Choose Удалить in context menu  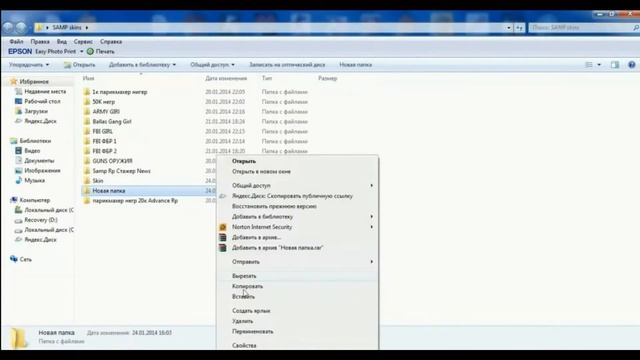point(242,321)
